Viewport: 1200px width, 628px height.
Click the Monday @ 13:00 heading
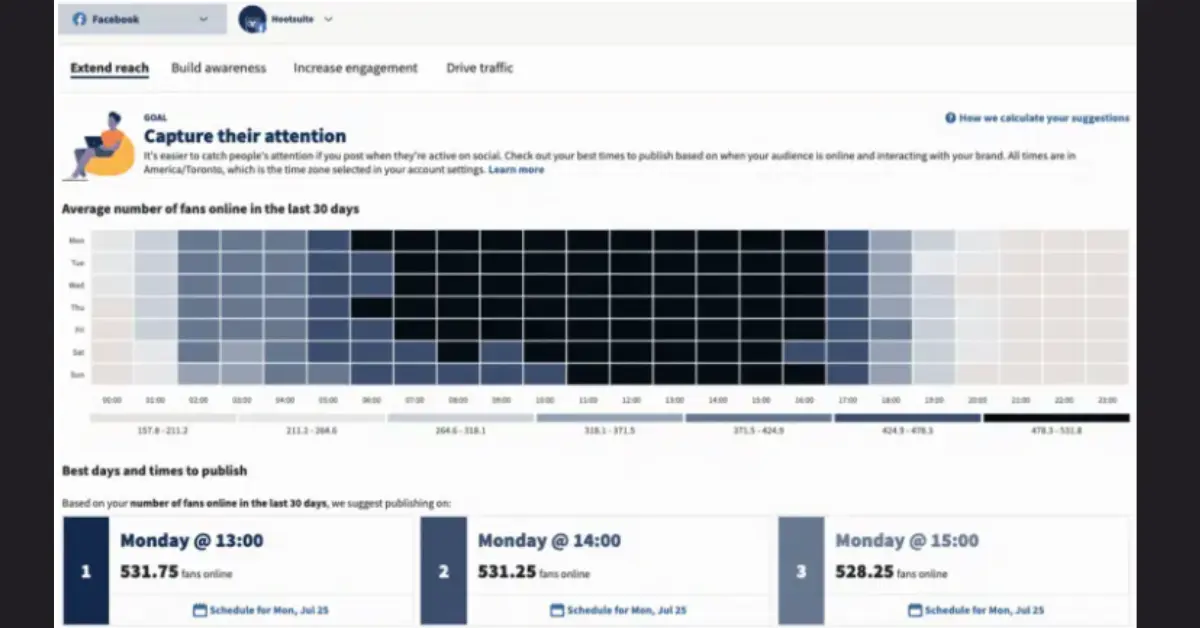pos(192,541)
